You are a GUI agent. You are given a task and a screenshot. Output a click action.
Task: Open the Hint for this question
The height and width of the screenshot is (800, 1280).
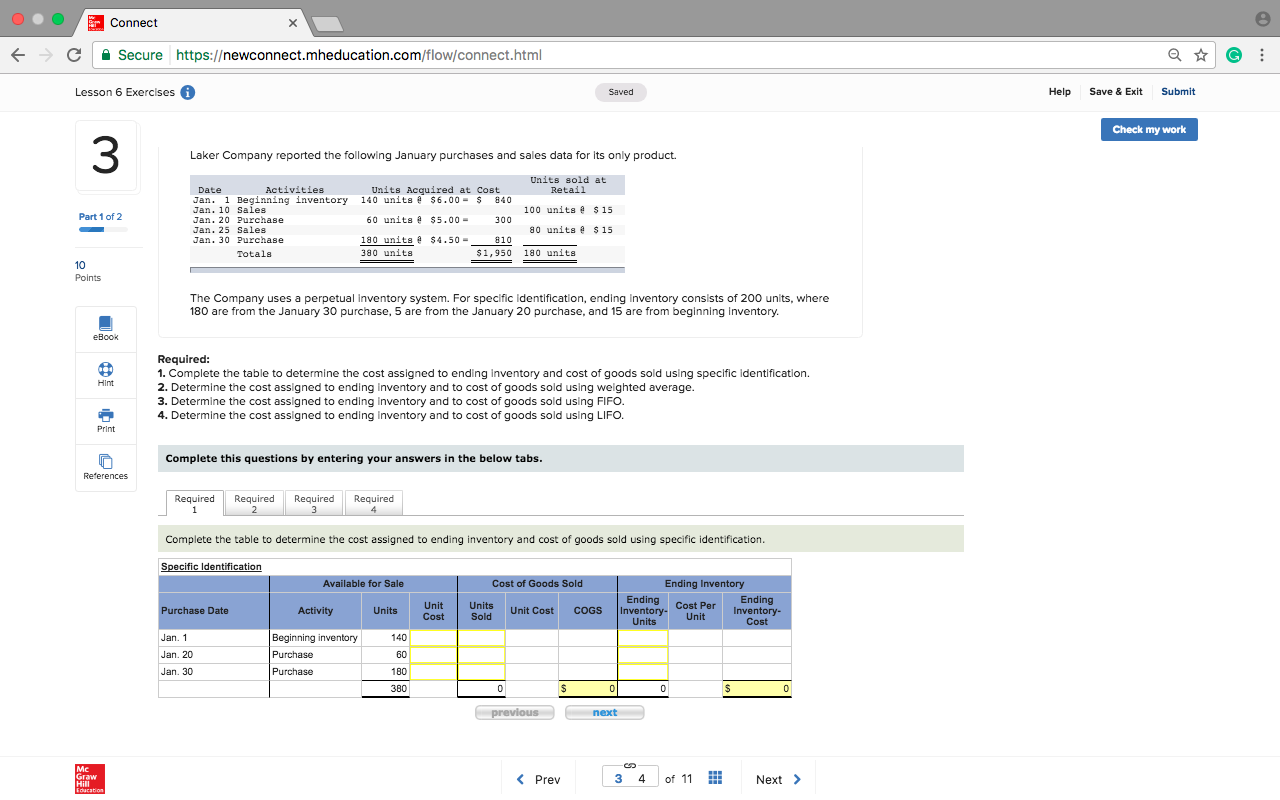point(105,375)
